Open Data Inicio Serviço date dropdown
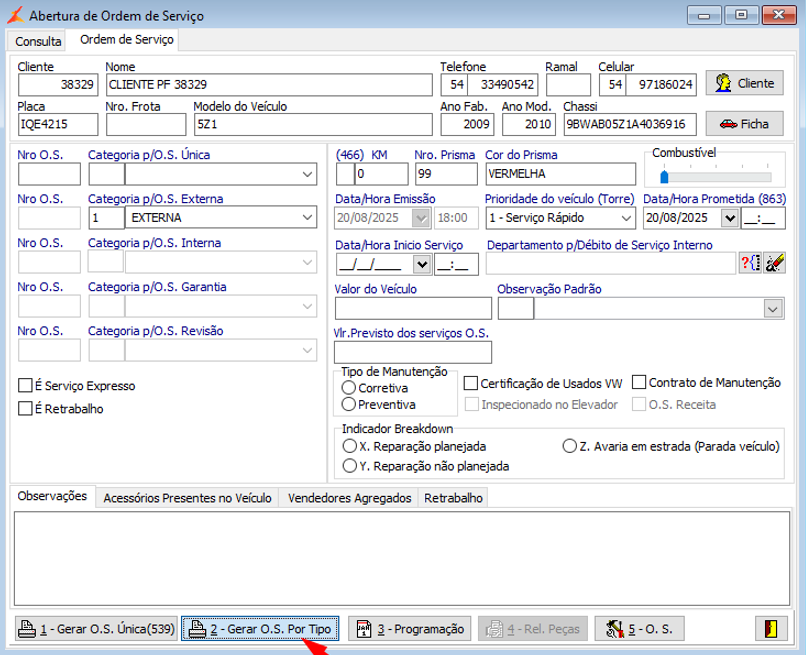Image resolution: width=806 pixels, height=655 pixels. tap(422, 264)
